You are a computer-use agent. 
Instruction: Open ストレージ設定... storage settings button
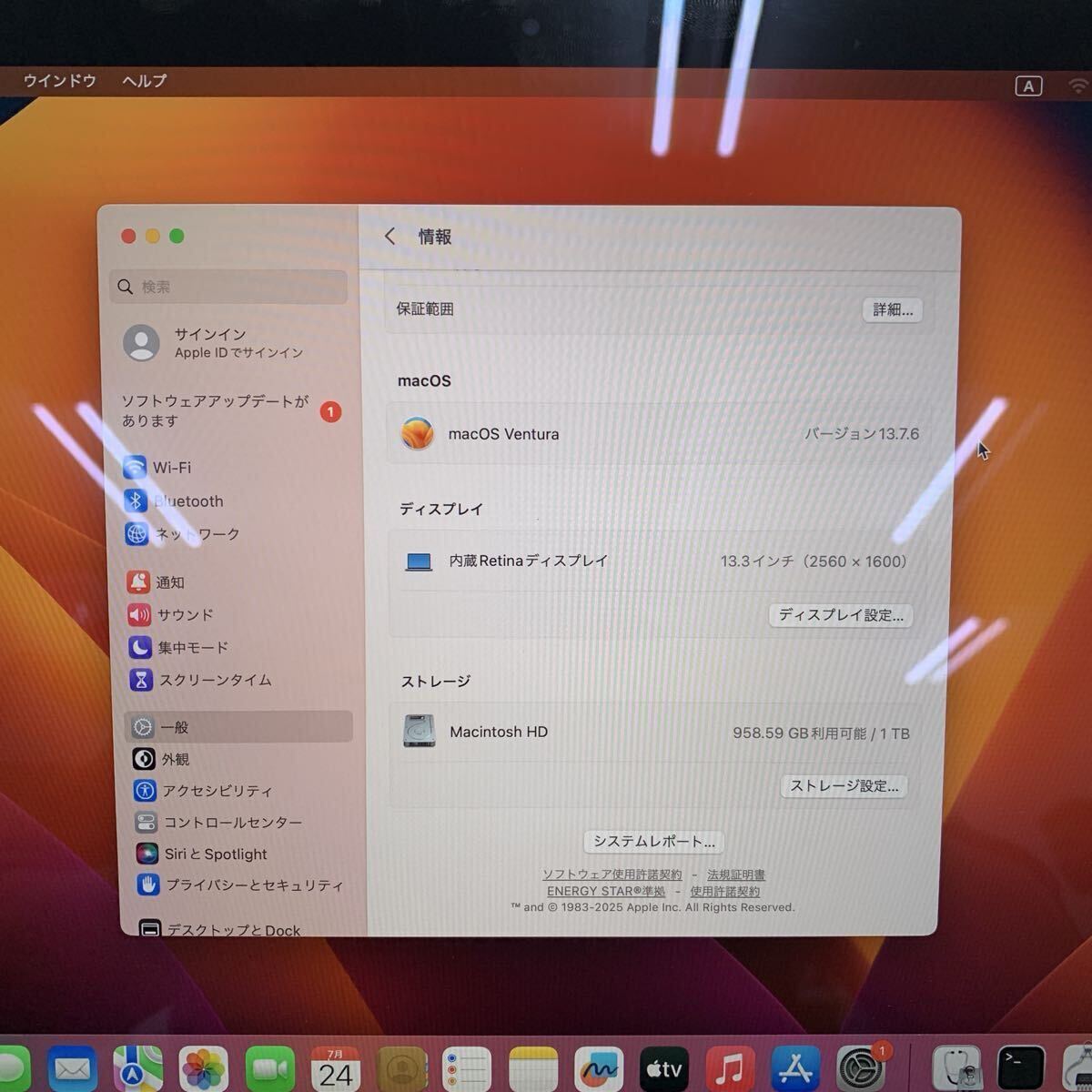click(844, 786)
